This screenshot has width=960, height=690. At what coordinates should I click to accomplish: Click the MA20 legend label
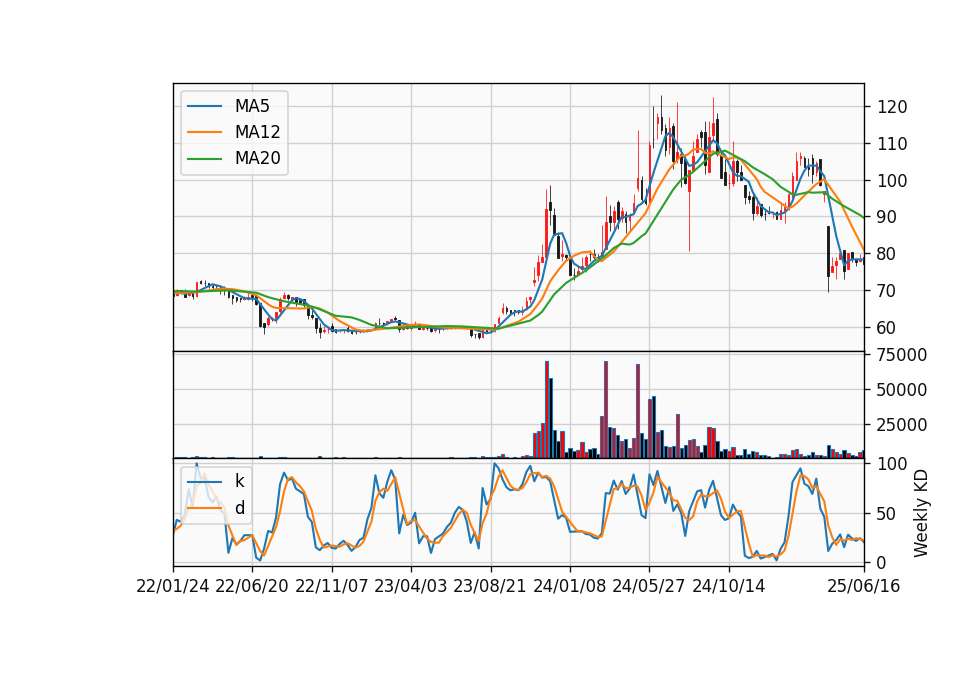(258, 159)
